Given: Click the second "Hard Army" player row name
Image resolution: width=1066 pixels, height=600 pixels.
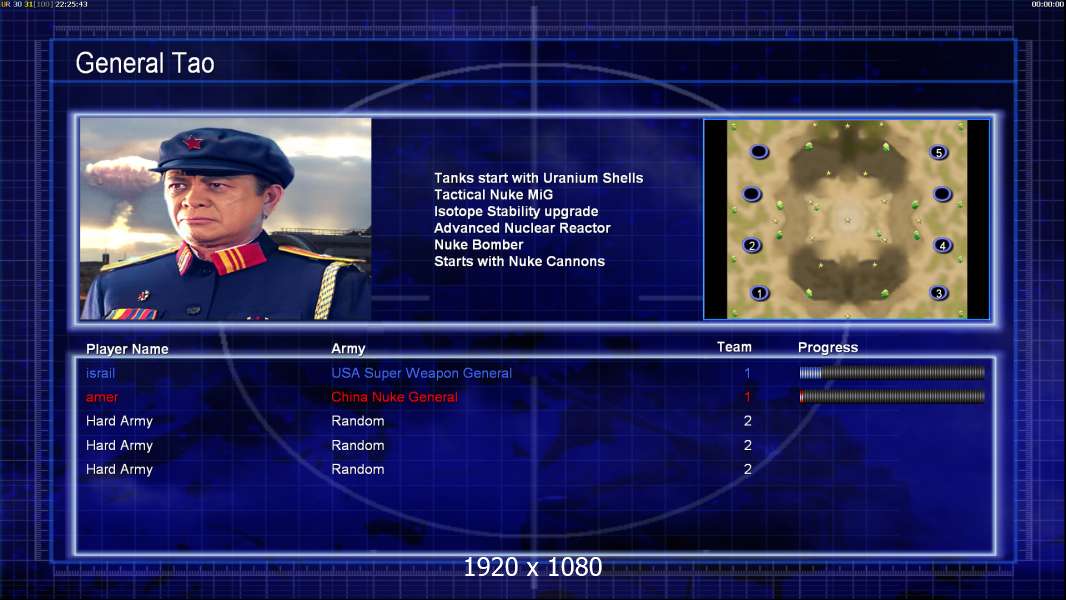Looking at the screenshot, I should click(x=119, y=446).
